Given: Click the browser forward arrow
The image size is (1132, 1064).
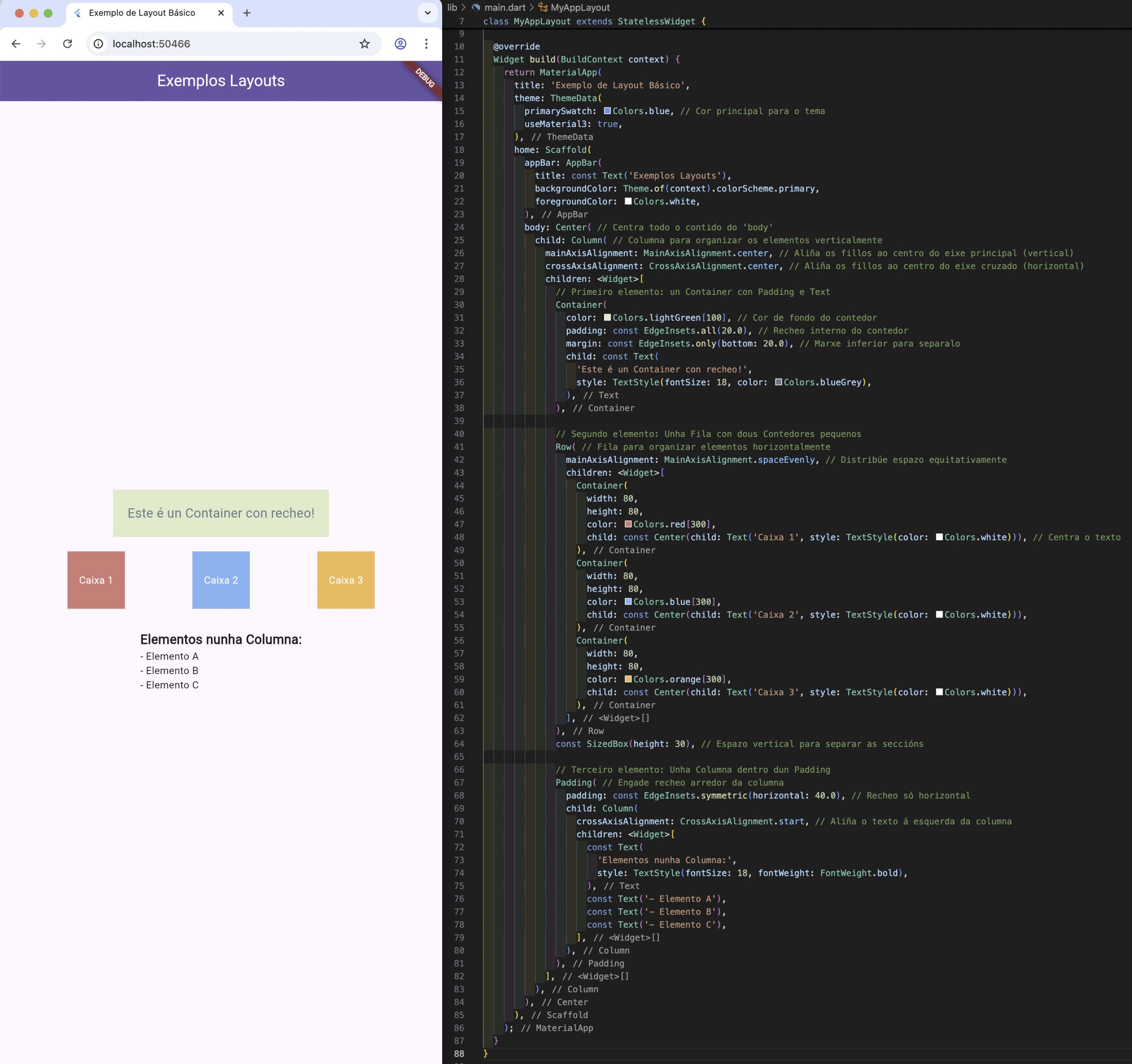Looking at the screenshot, I should pos(42,44).
